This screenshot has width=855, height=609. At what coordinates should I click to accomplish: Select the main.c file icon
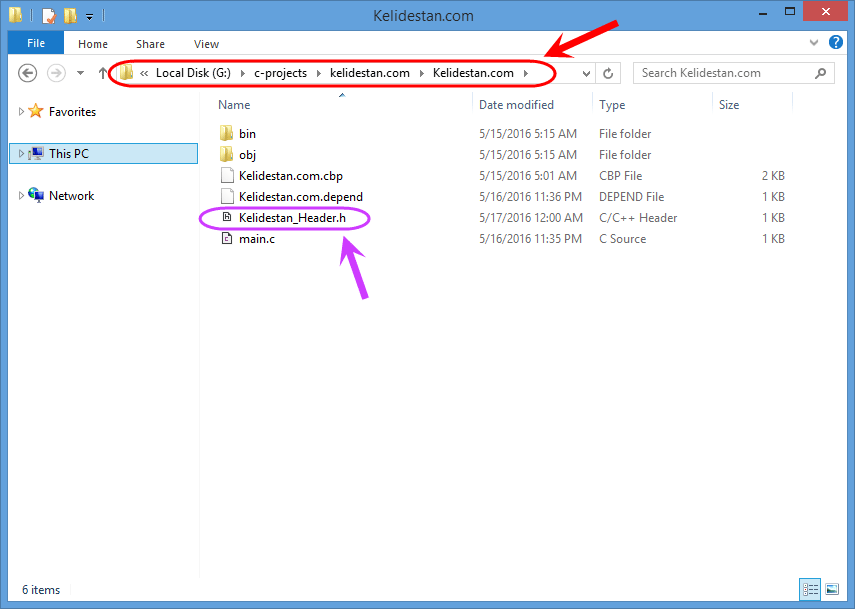click(x=227, y=238)
